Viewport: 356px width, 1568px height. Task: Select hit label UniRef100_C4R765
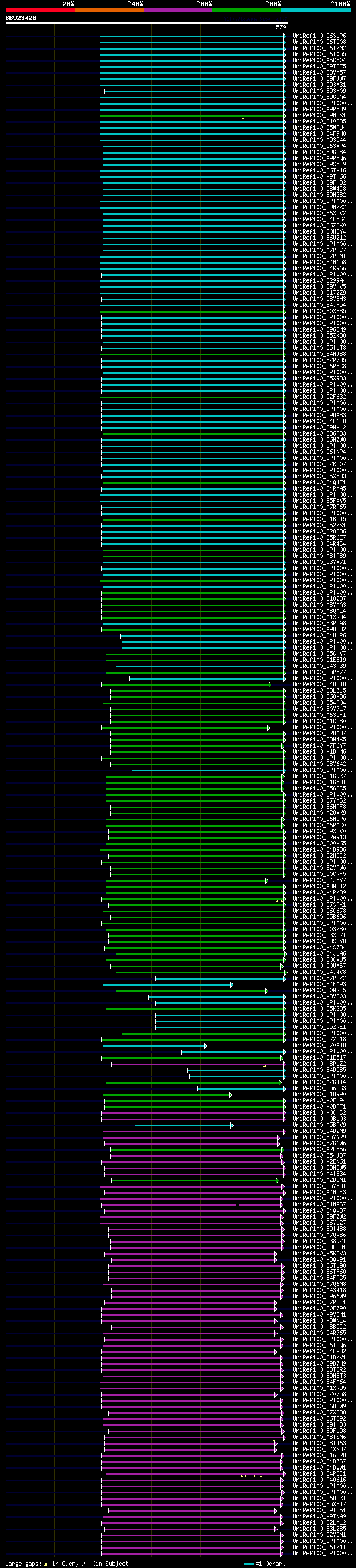(x=319, y=1333)
